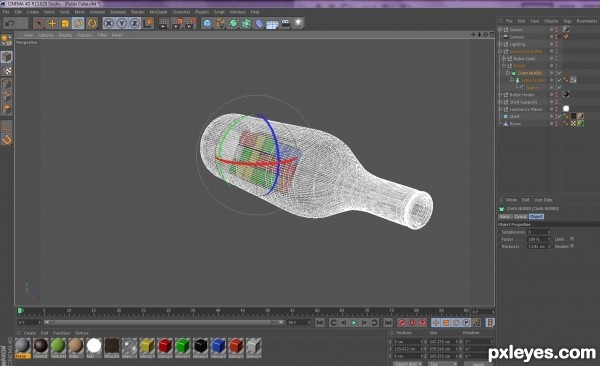Open the MoGraph menu

tap(158, 12)
